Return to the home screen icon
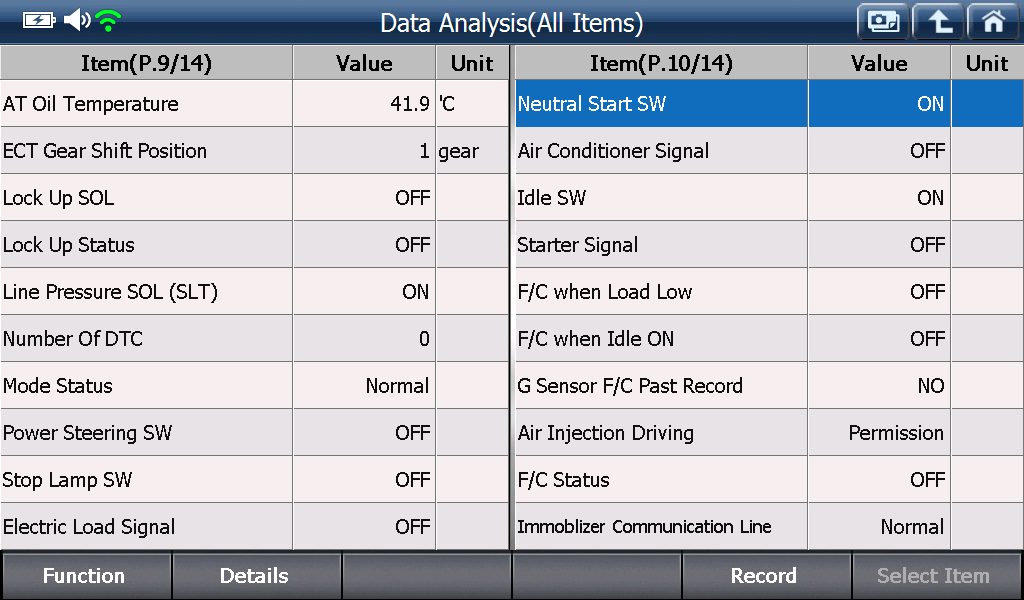The width and height of the screenshot is (1024, 600). 993,22
